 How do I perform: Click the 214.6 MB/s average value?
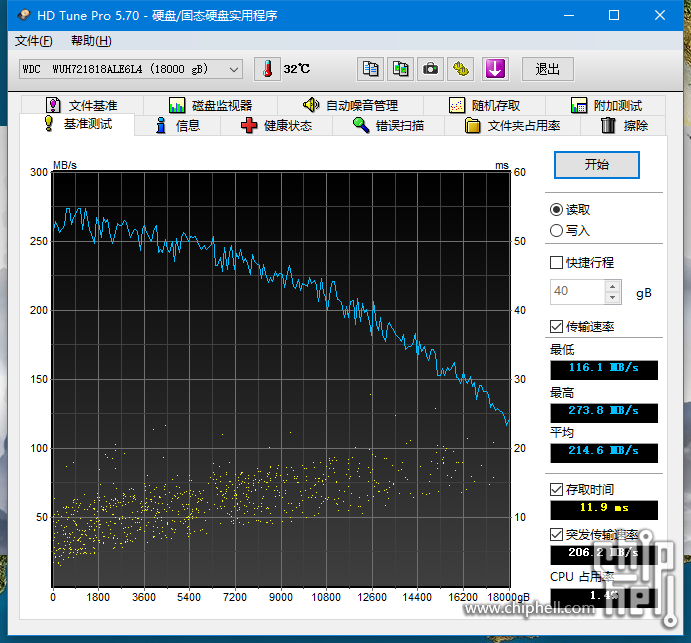click(604, 453)
